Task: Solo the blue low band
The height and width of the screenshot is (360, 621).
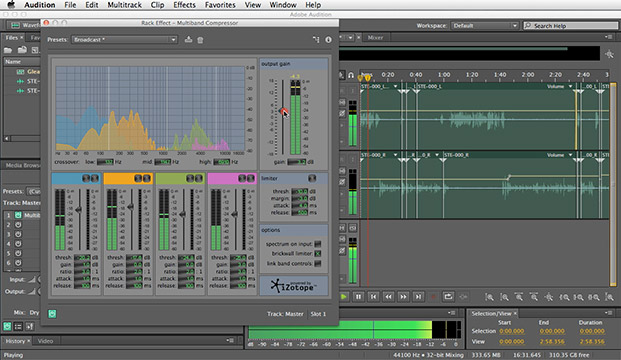Action: [86, 178]
